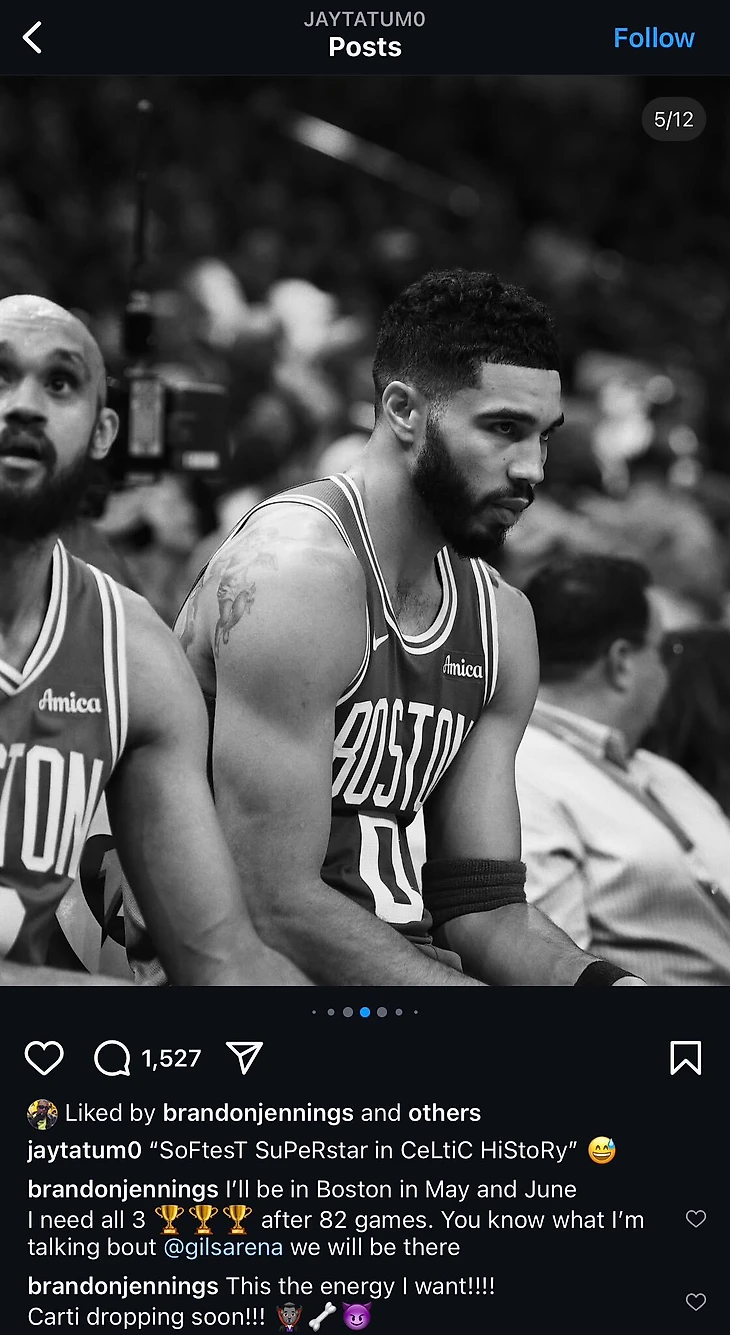Image resolution: width=730 pixels, height=1335 pixels.
Task: Tap the 'Carti dropping soon!!!' comment text
Action: [x=147, y=1317]
